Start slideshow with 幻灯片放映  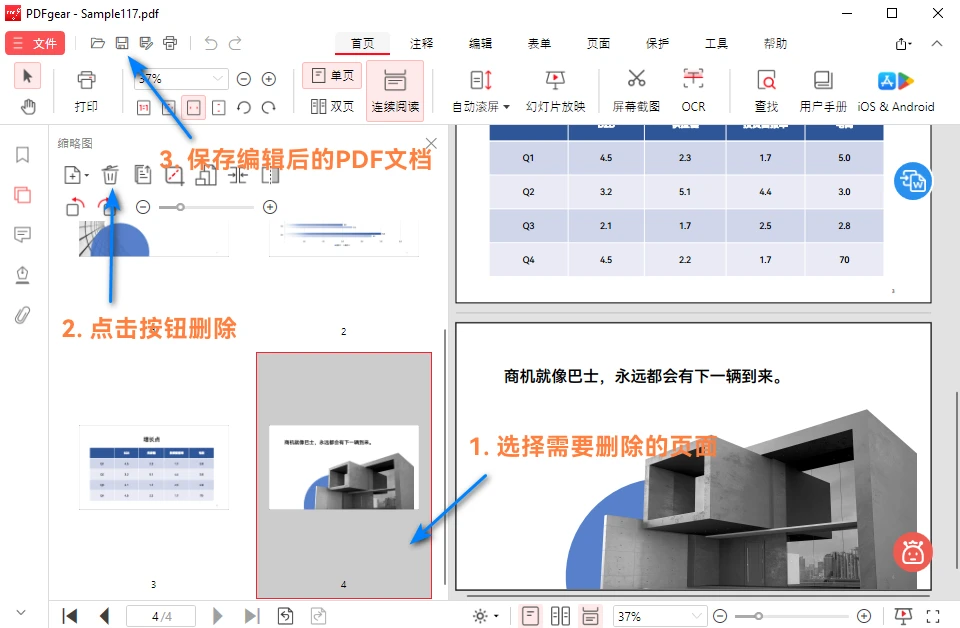click(555, 90)
